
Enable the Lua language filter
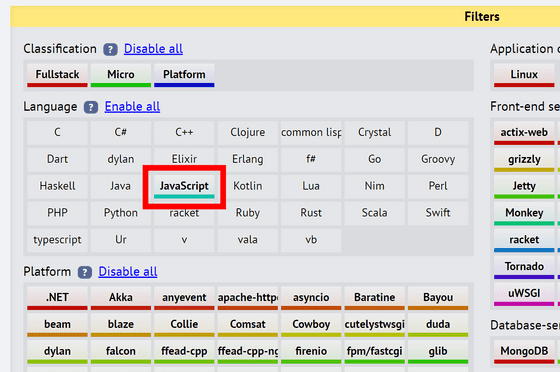pyautogui.click(x=311, y=187)
